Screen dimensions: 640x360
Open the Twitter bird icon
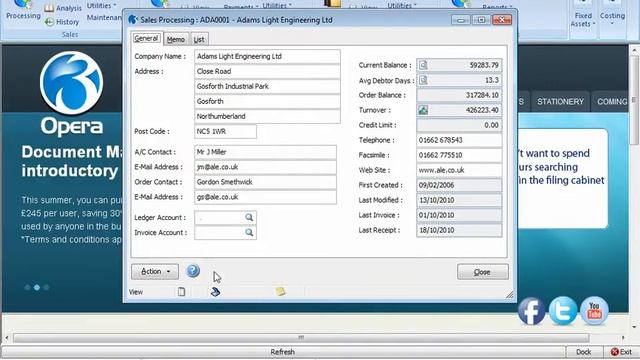563,311
